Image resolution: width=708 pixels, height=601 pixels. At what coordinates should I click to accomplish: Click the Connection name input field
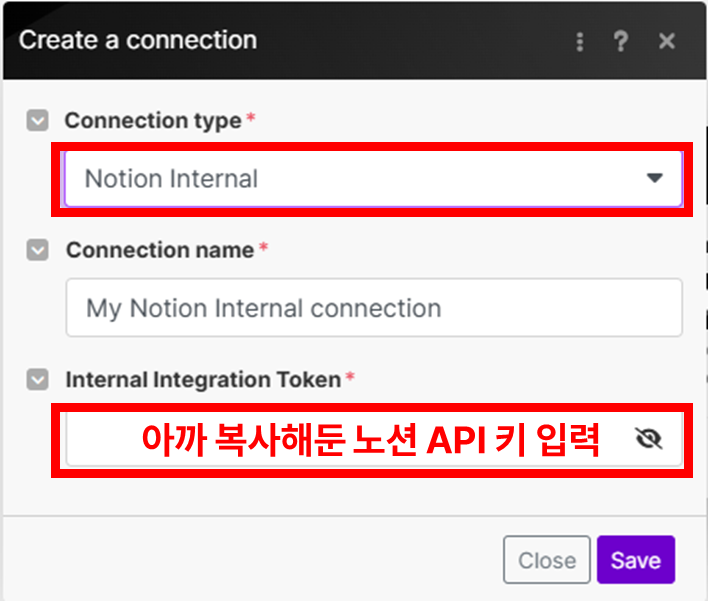point(374,308)
